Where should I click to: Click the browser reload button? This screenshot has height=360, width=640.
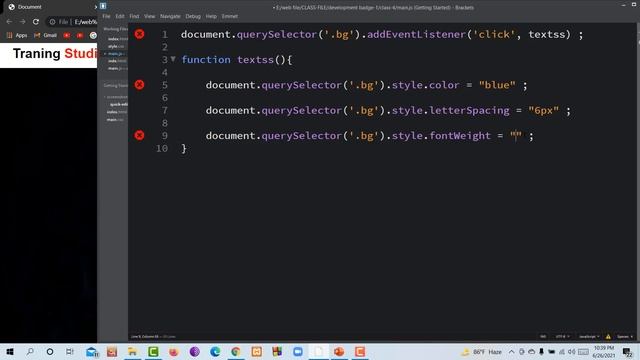36,22
